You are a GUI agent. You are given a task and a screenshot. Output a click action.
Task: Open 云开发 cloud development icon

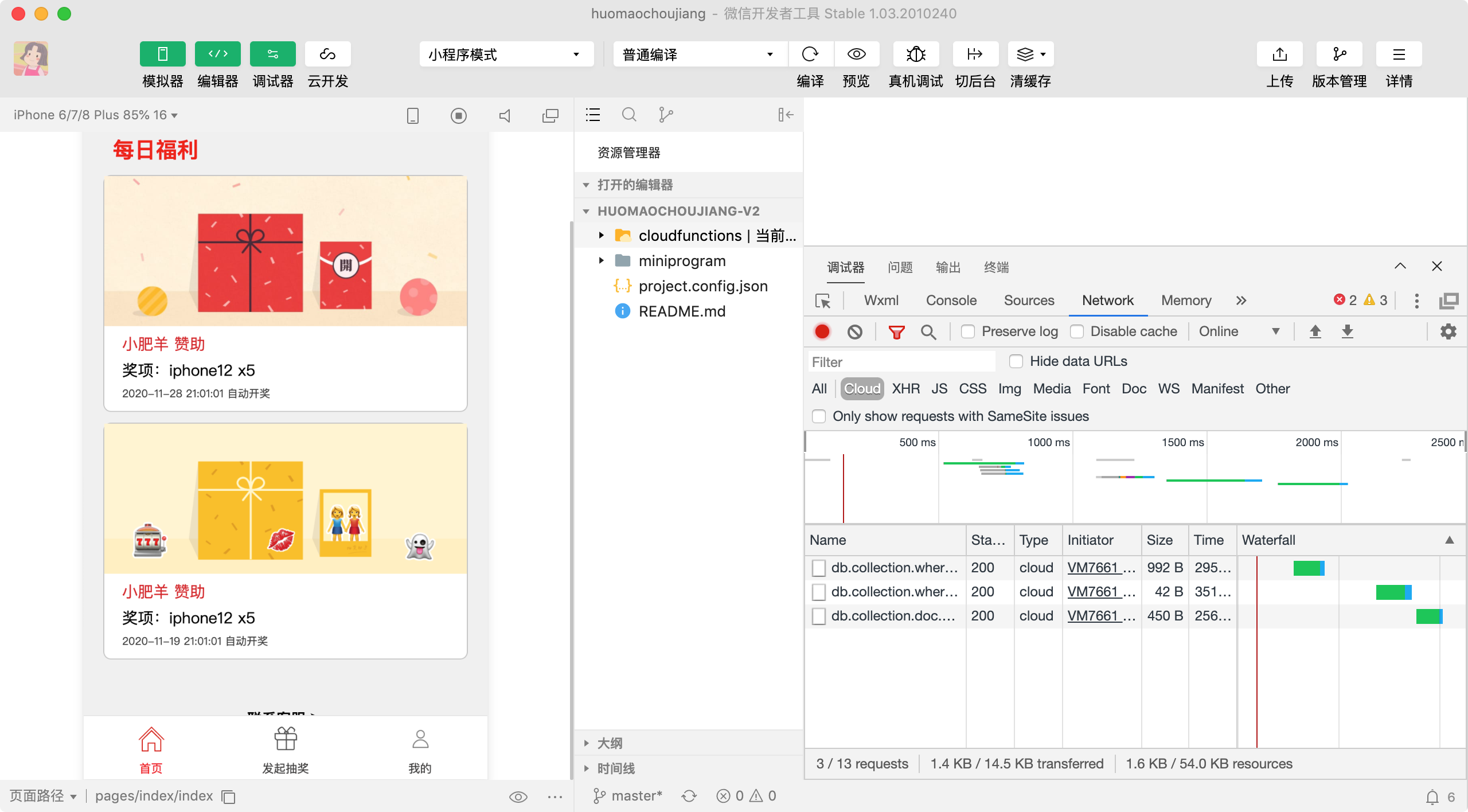point(327,54)
